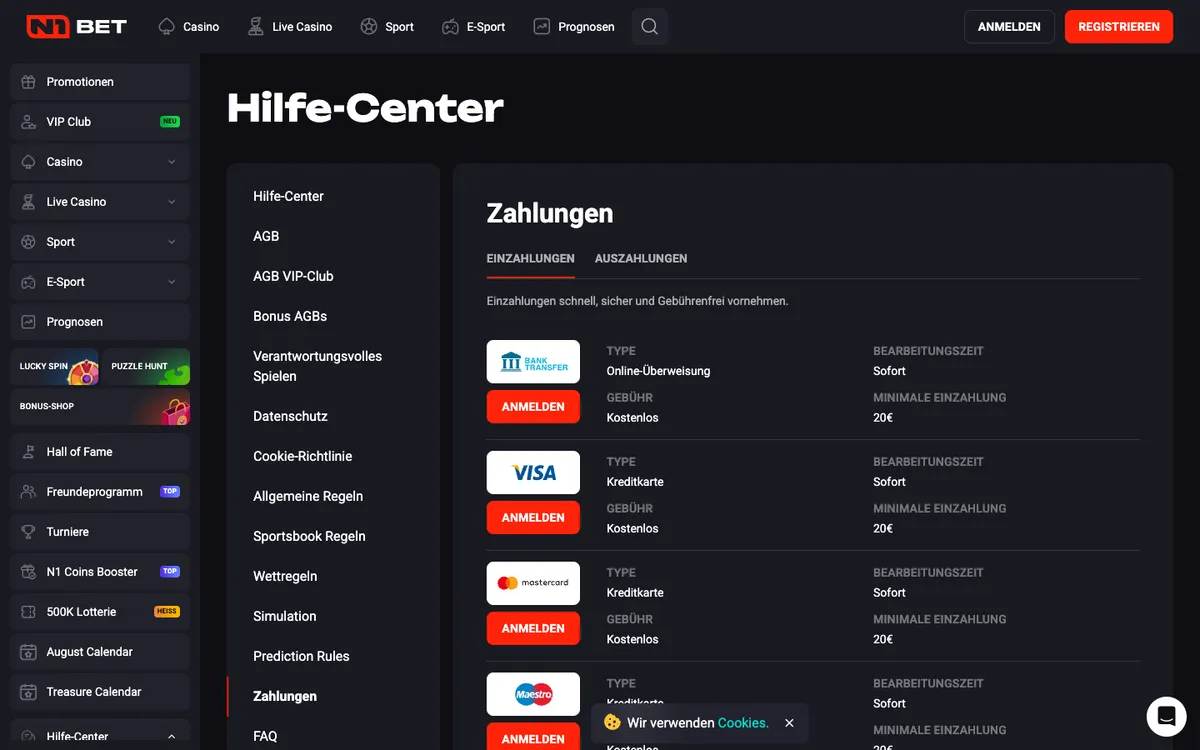
Task: Expand the Sport sidebar chevron
Action: (172, 242)
